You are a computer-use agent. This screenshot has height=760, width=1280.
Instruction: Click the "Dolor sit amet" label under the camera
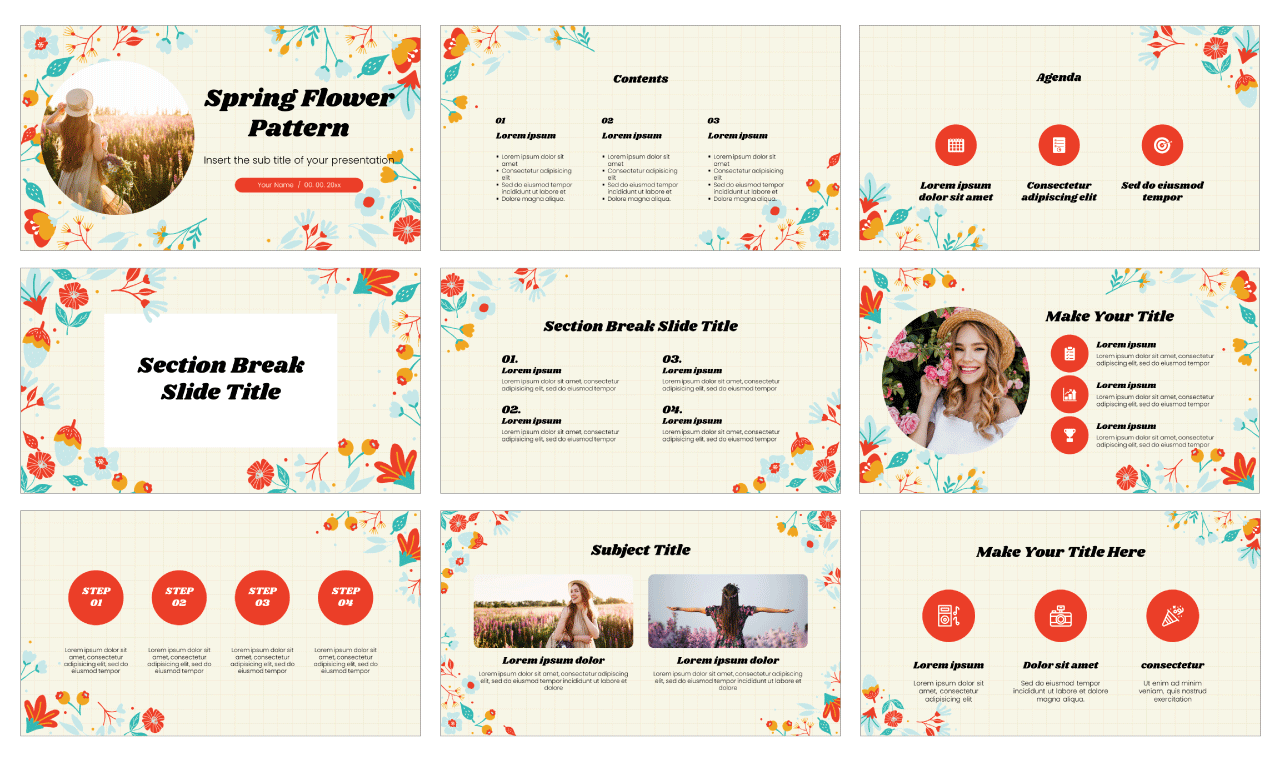(x=1060, y=665)
